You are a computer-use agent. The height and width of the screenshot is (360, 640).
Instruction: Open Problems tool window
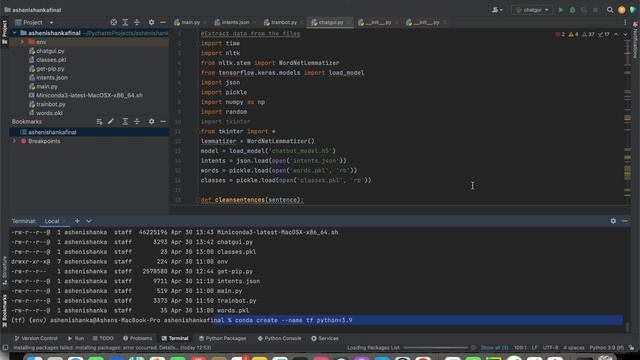pos(138,338)
